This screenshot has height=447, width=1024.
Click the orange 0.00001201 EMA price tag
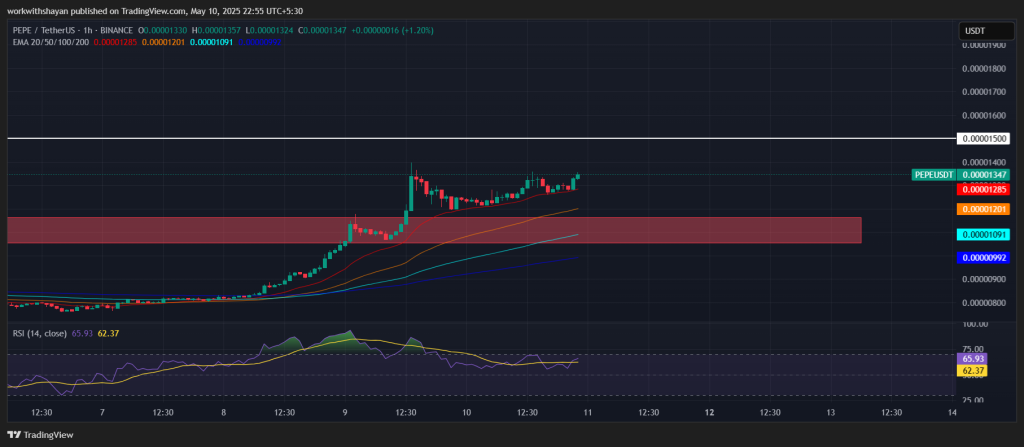pos(984,209)
